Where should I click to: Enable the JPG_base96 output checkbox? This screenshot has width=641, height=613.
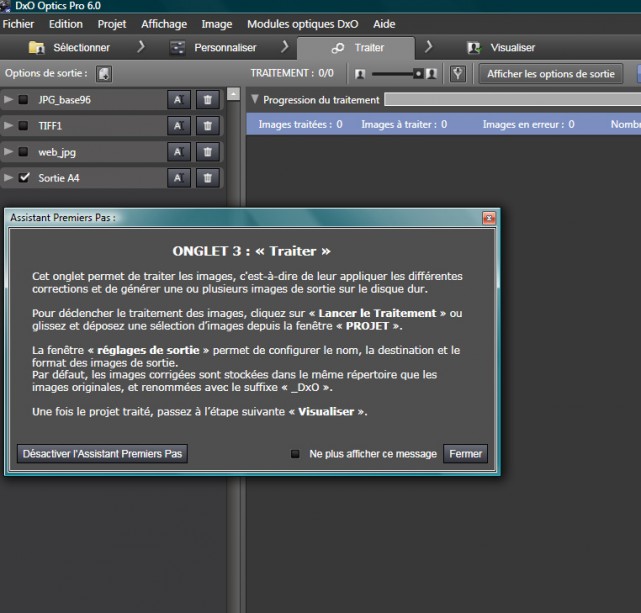tap(23, 99)
